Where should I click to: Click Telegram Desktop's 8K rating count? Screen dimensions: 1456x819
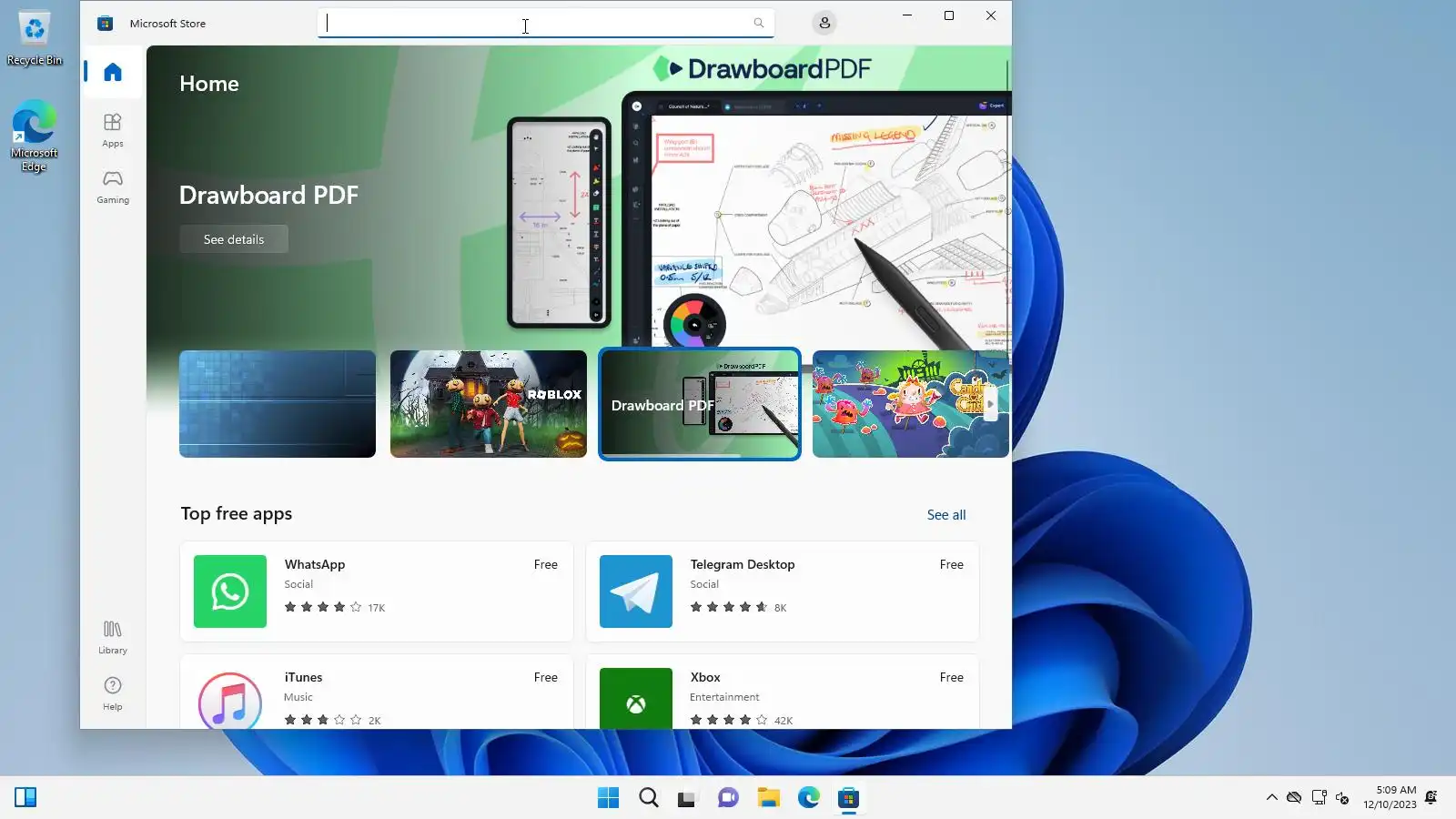tap(781, 608)
